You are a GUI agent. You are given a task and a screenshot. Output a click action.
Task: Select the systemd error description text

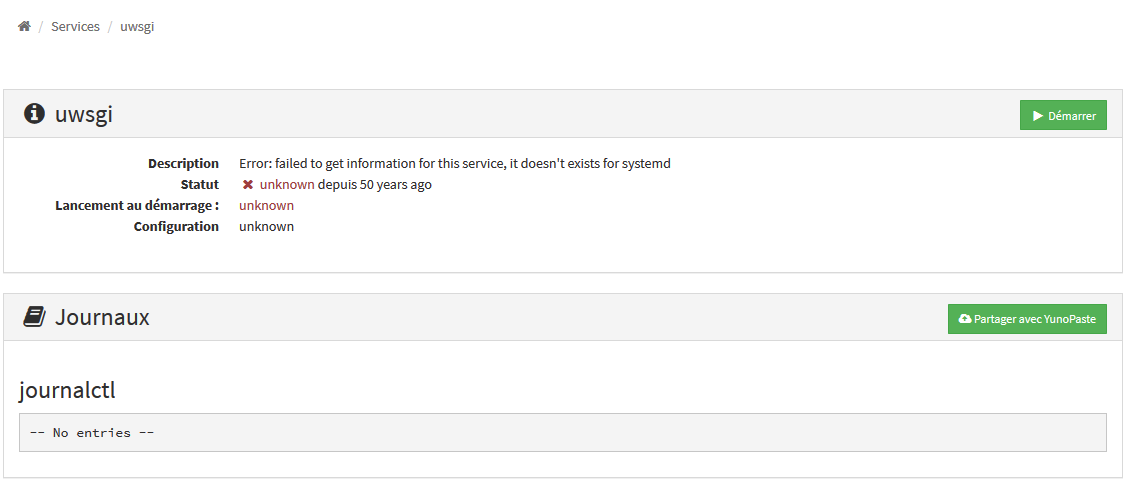point(455,163)
